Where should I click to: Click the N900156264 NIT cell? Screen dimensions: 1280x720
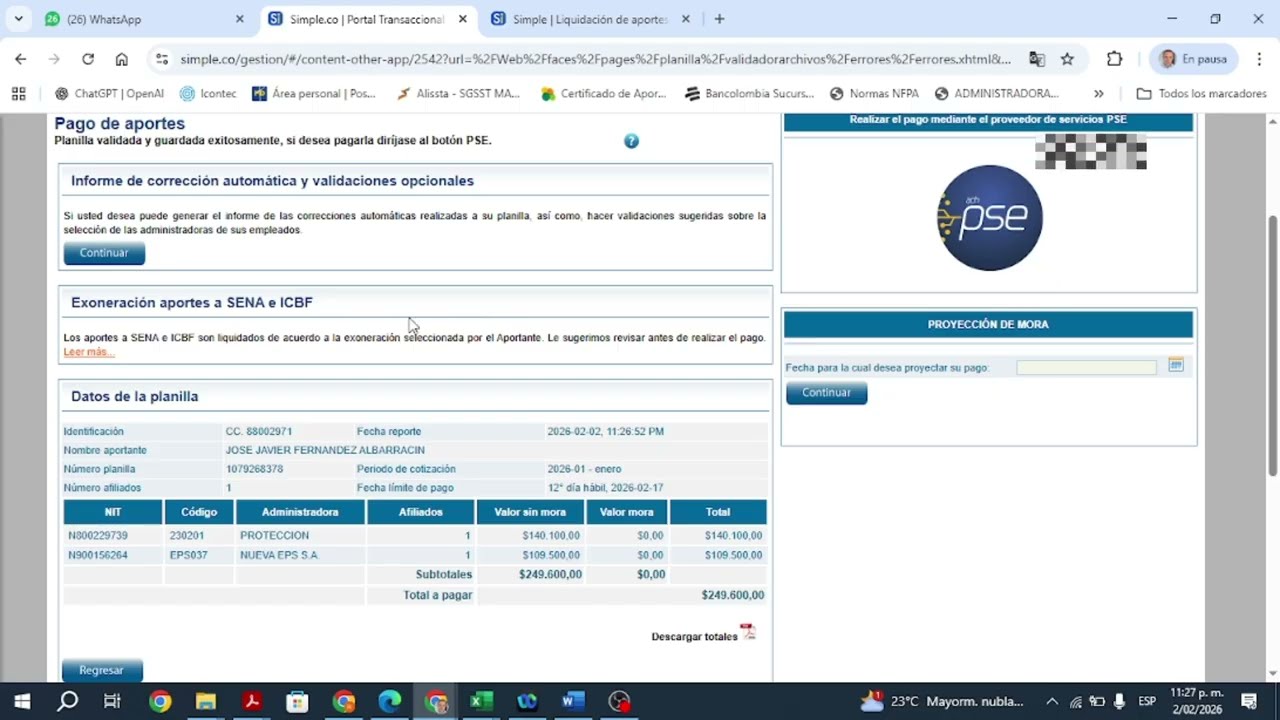113,555
